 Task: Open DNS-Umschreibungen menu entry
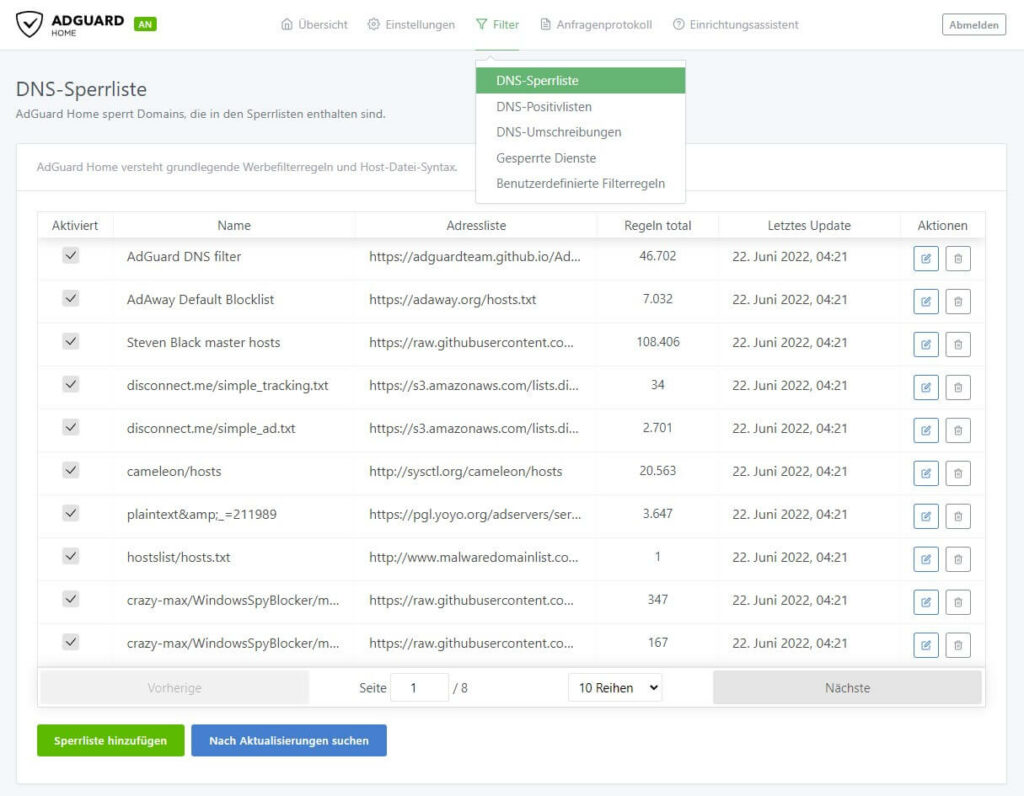click(581, 132)
